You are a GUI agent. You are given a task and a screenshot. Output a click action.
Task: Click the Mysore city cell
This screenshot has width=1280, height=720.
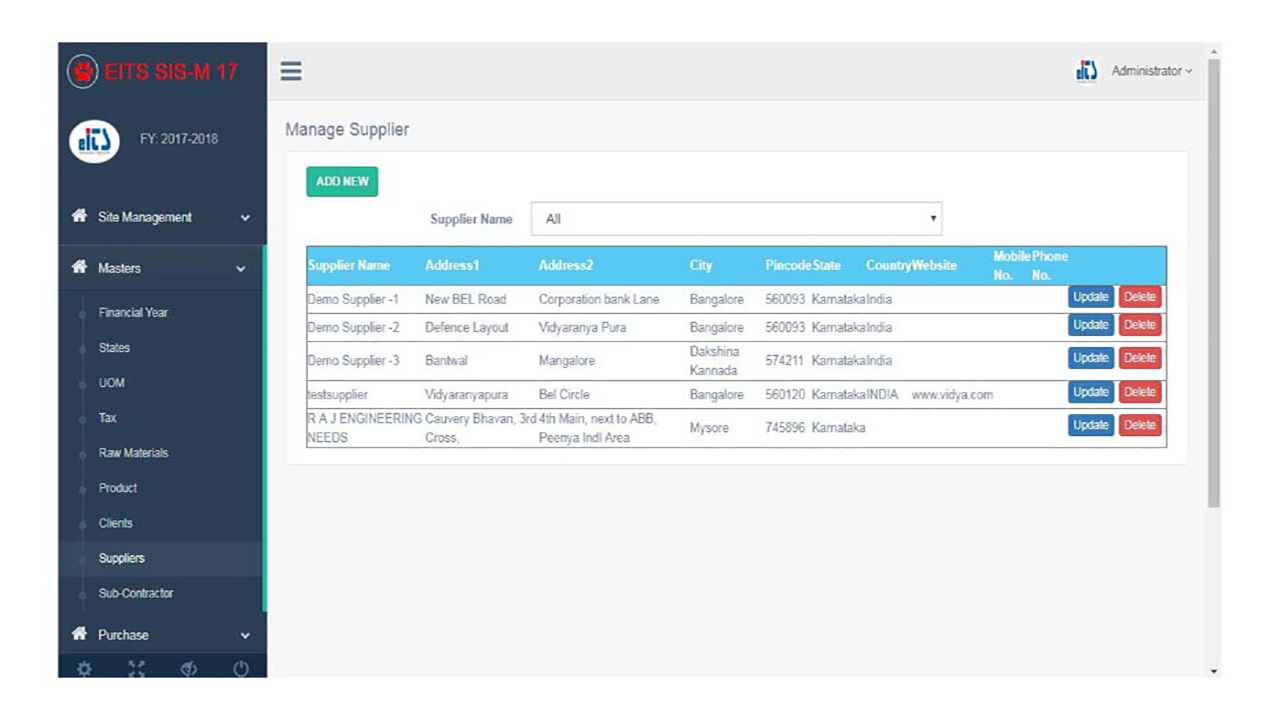[x=709, y=427]
